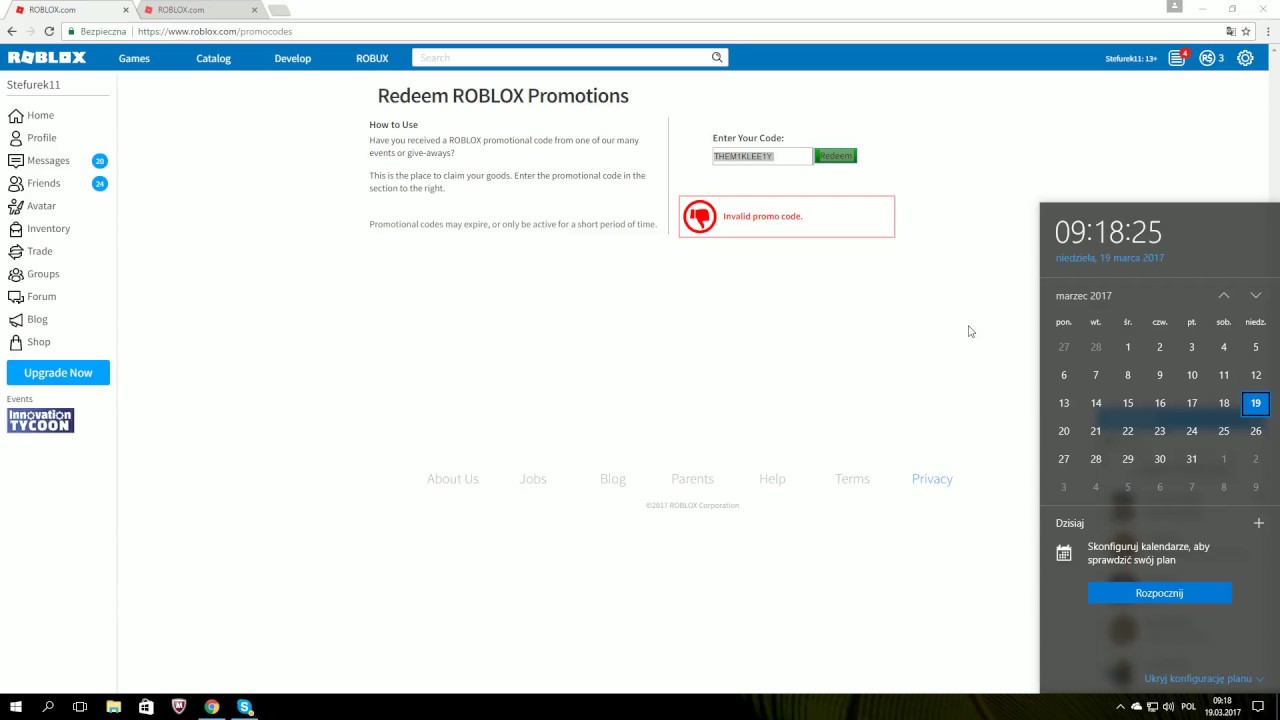Open the ROBUX menu in the header
The image size is (1280, 720).
point(372,58)
